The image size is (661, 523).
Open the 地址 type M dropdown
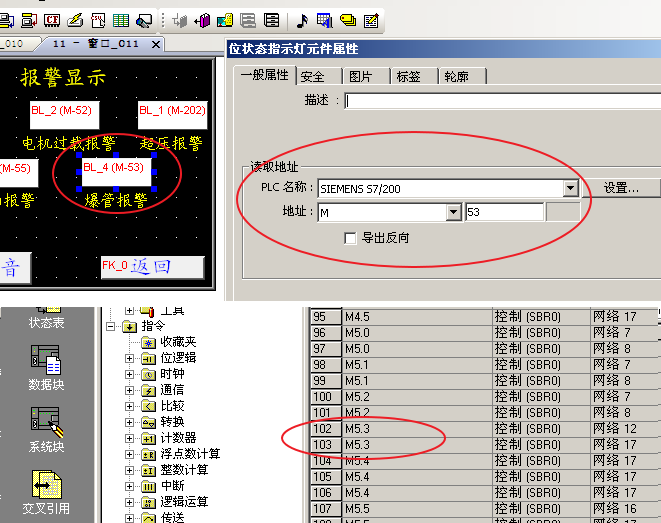[x=453, y=212]
